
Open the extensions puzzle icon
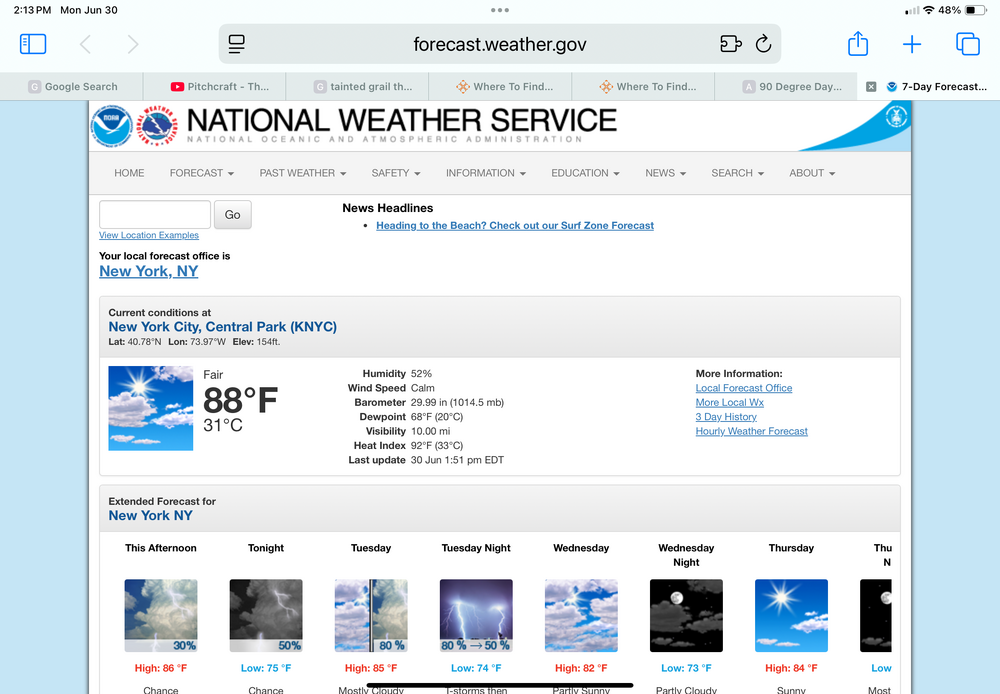pyautogui.click(x=730, y=44)
